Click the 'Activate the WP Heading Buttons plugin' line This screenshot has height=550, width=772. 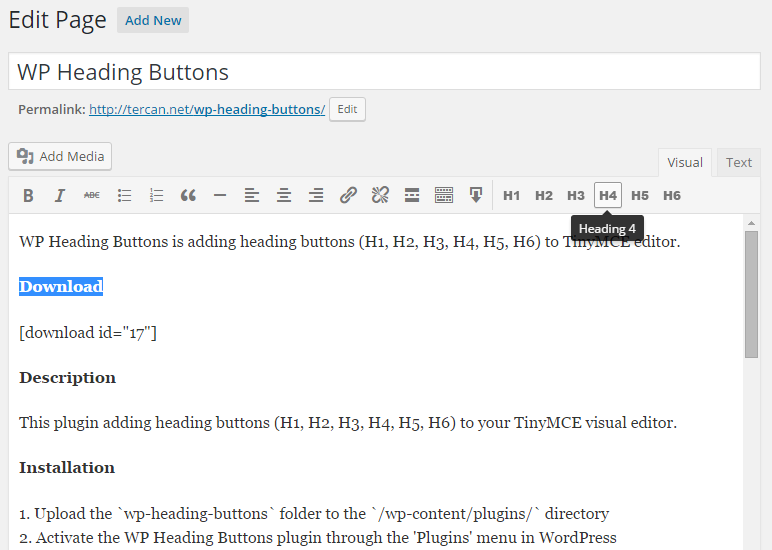tap(318, 537)
